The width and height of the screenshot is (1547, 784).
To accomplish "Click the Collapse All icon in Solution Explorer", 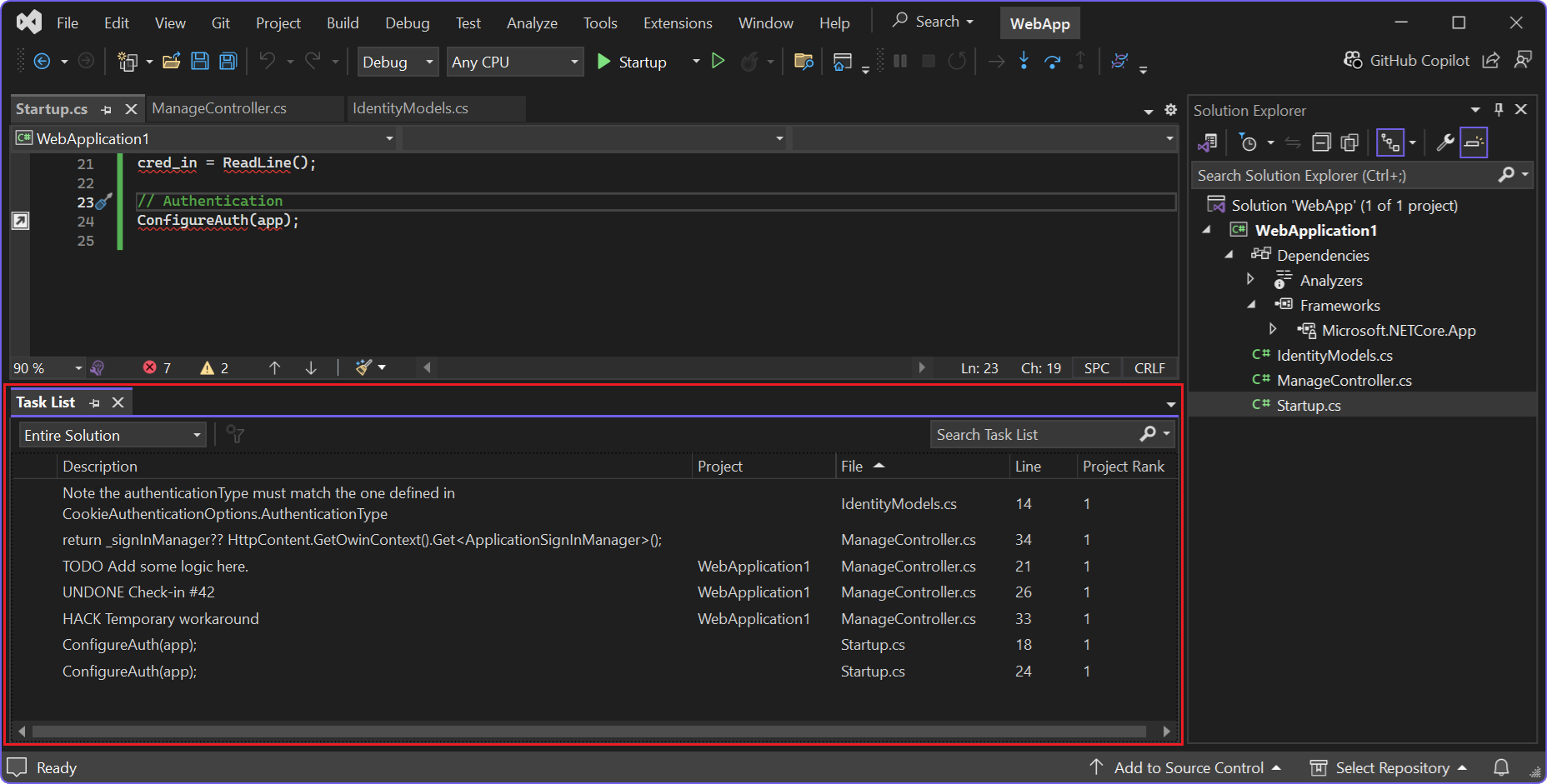I will 1321,142.
